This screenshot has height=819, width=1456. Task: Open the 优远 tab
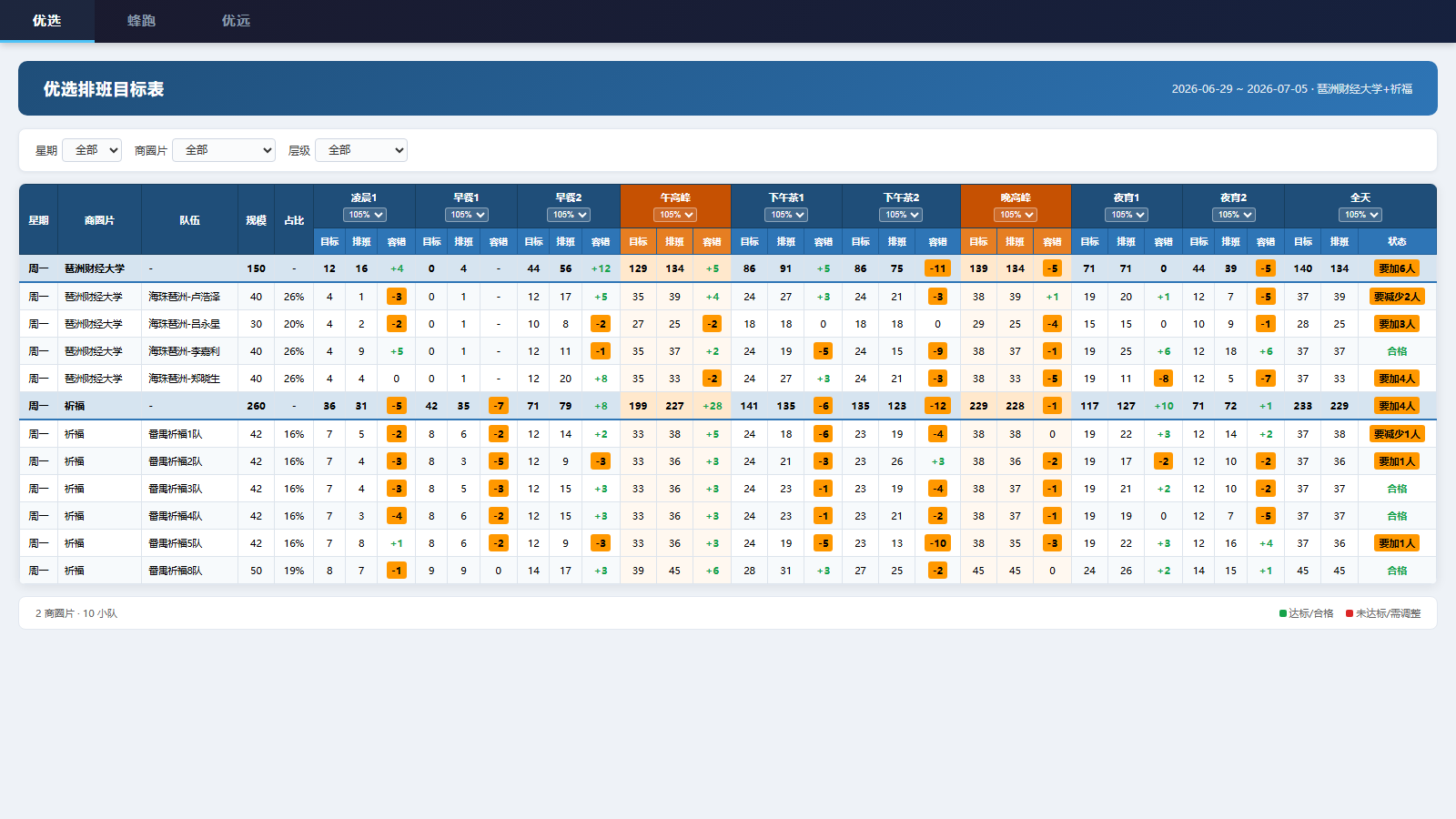pyautogui.click(x=236, y=21)
